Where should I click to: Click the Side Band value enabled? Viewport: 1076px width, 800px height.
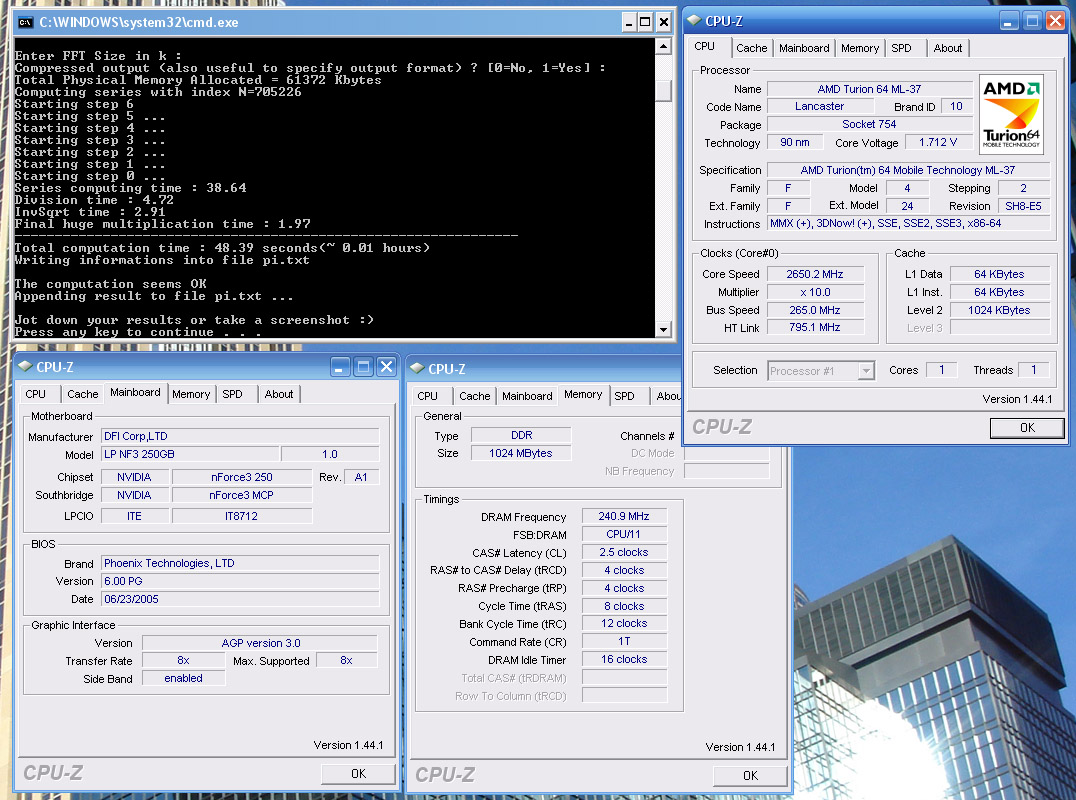(183, 679)
